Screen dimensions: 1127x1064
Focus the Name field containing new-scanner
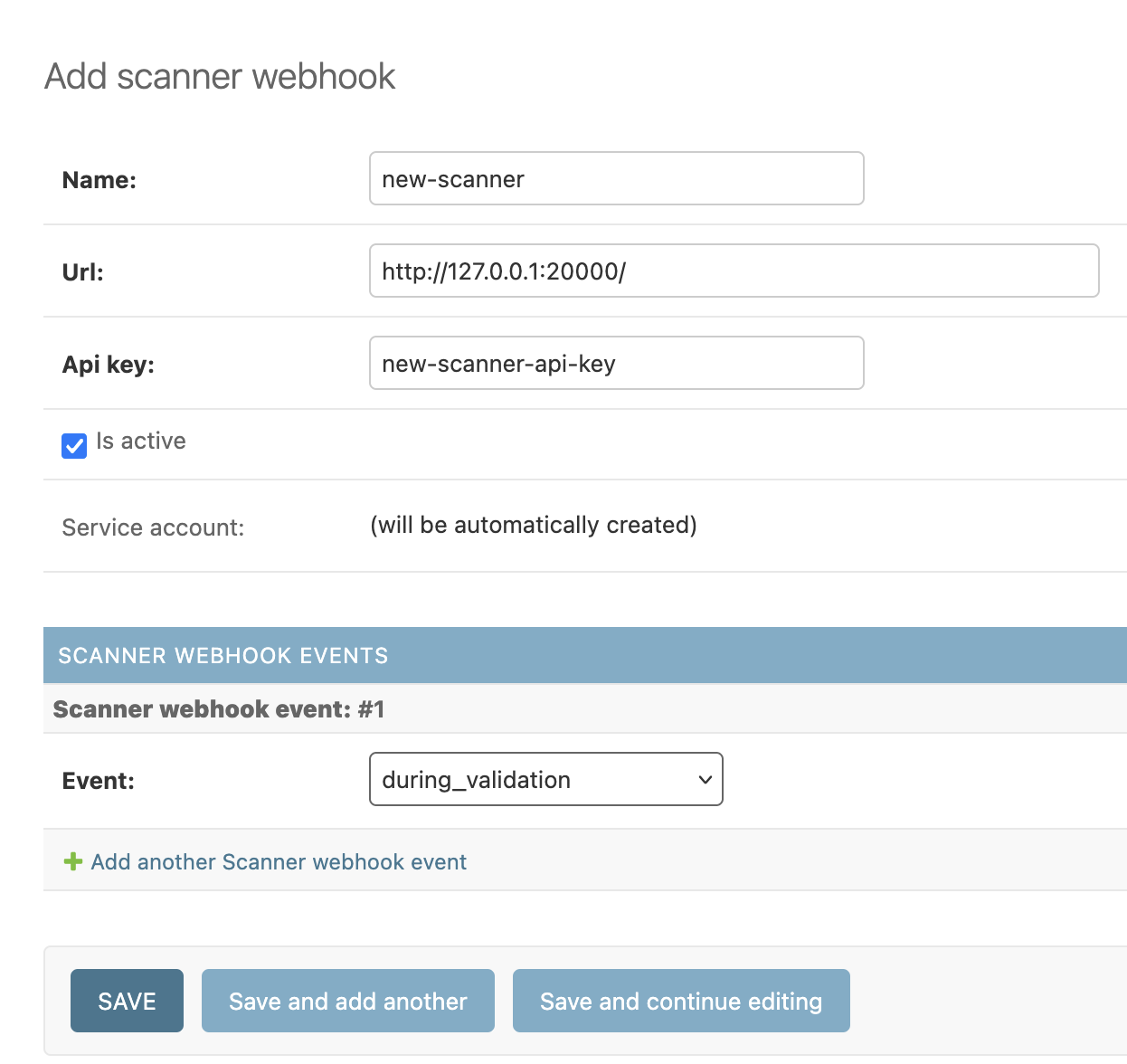coord(616,179)
